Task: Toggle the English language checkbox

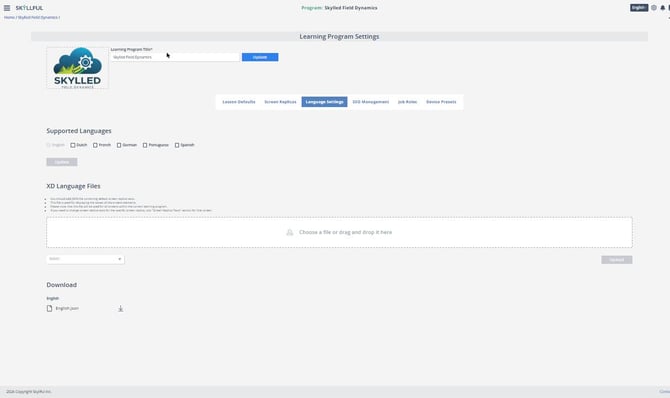Action: pos(49,145)
